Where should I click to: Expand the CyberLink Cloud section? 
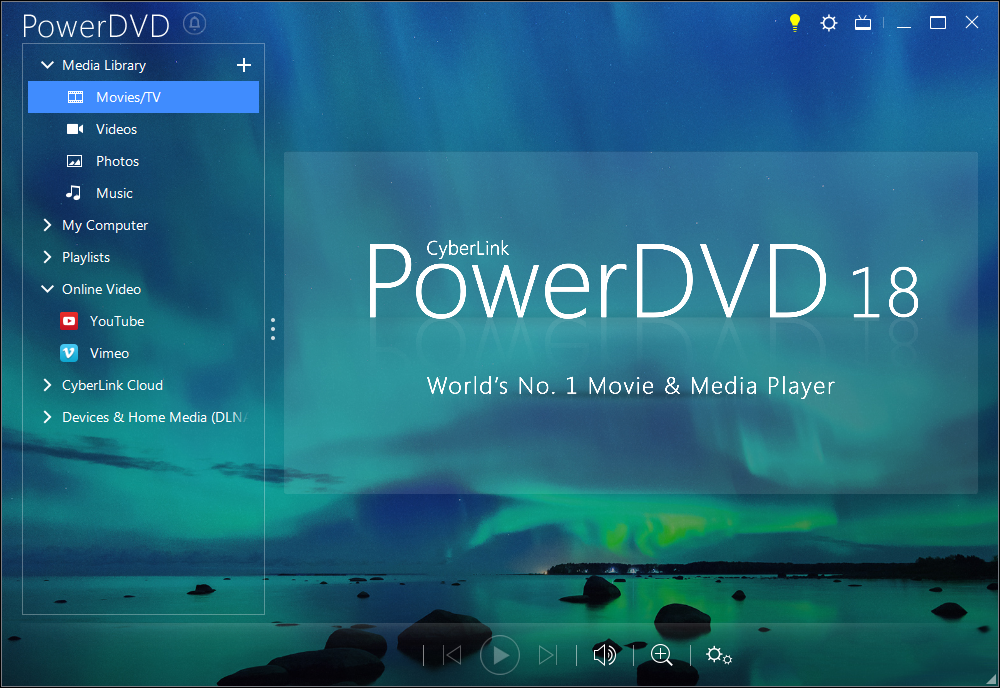click(47, 385)
